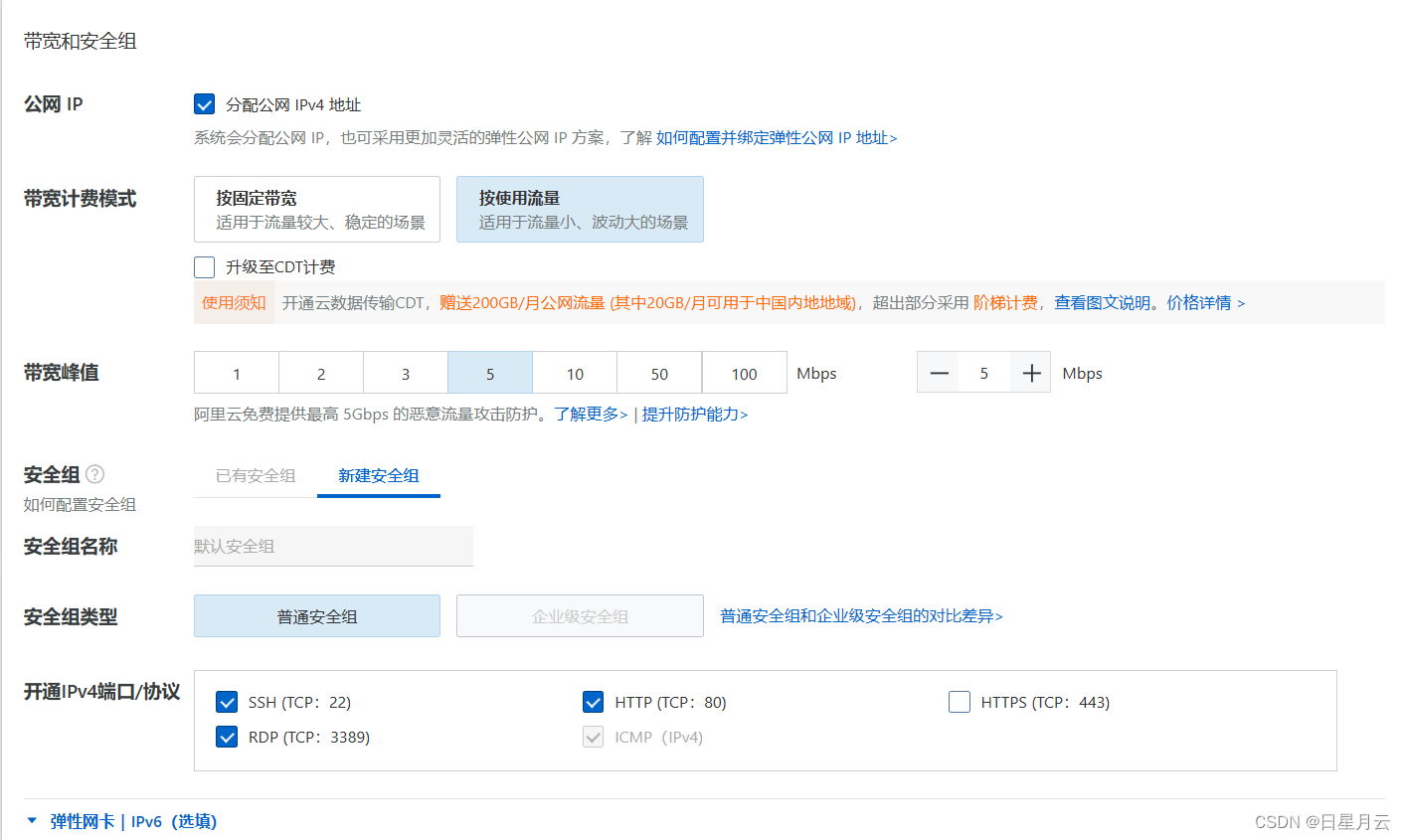Open the 如何配置安全组 help link
This screenshot has height=840, width=1405.
pos(80,504)
